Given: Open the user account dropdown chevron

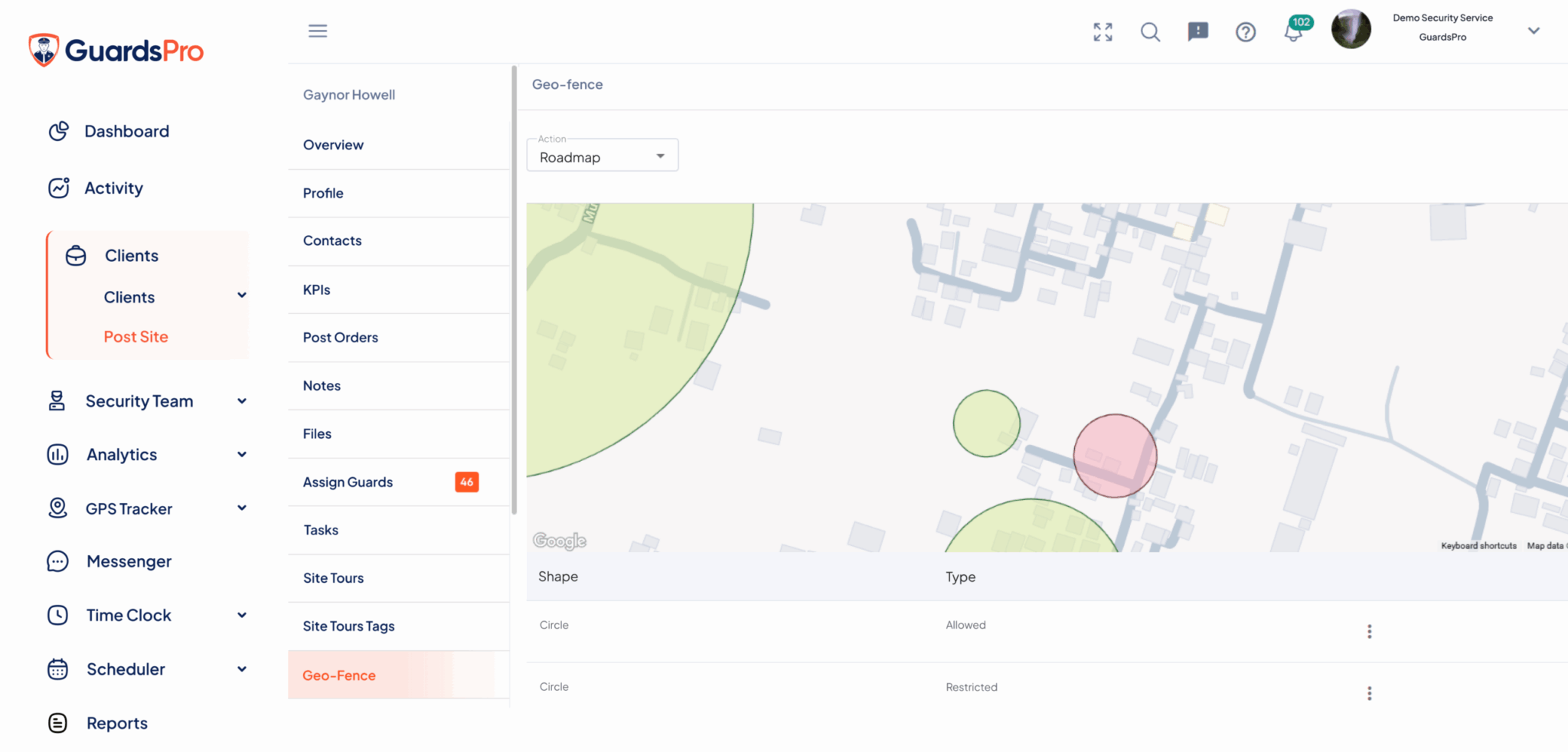Looking at the screenshot, I should tap(1534, 31).
